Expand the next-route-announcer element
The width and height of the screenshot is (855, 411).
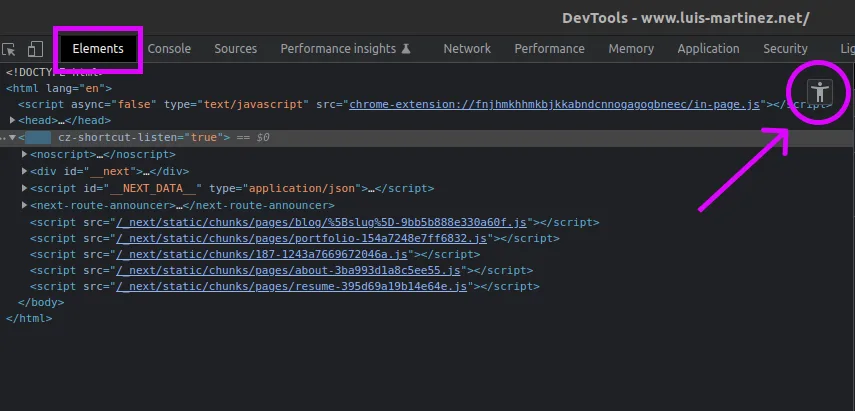coord(25,206)
